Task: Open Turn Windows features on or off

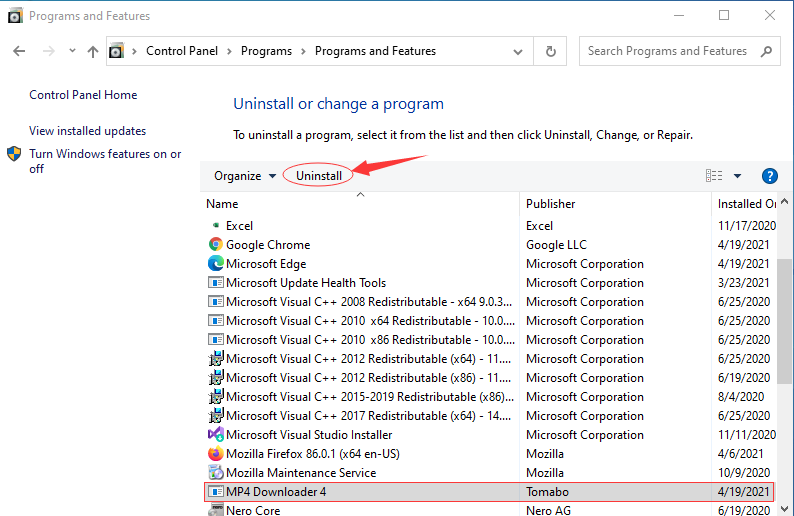Action: (x=105, y=161)
